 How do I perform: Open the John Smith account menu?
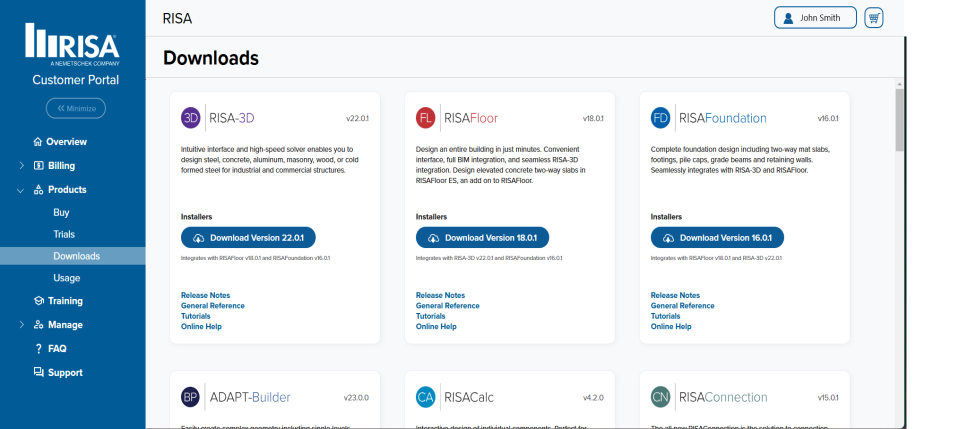(x=815, y=18)
